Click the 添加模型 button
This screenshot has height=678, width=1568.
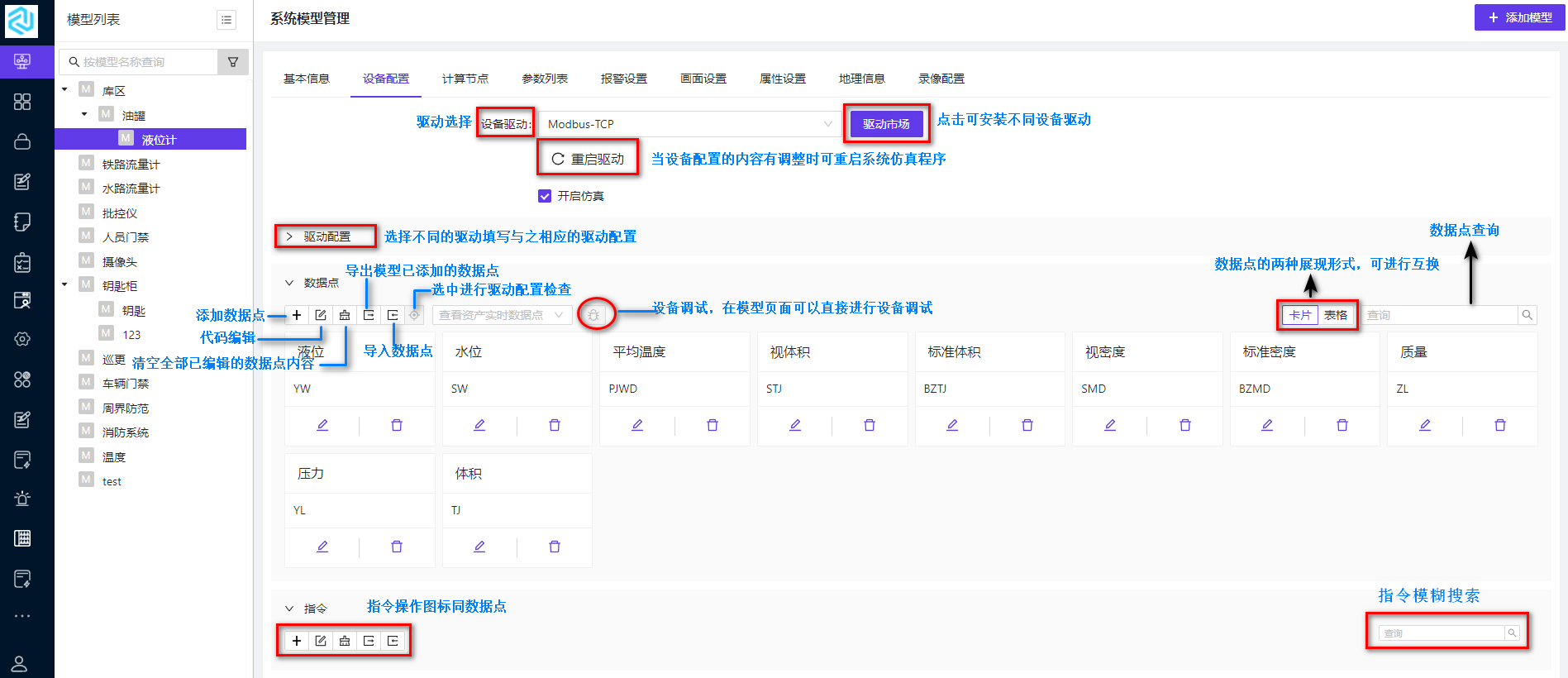pyautogui.click(x=1519, y=17)
